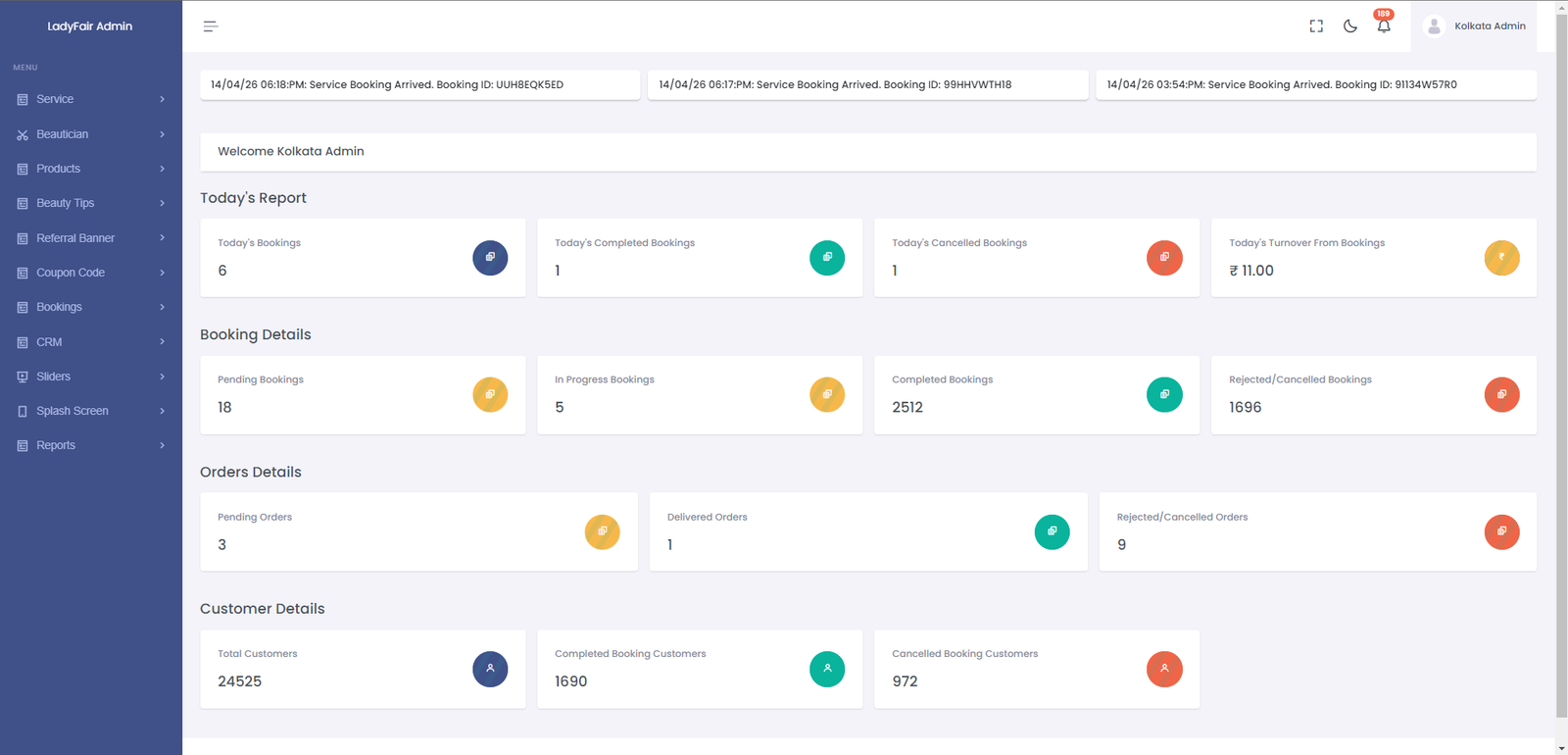The image size is (1568, 755).
Task: Expand the Bookings submenu chevron
Action: coord(163,307)
